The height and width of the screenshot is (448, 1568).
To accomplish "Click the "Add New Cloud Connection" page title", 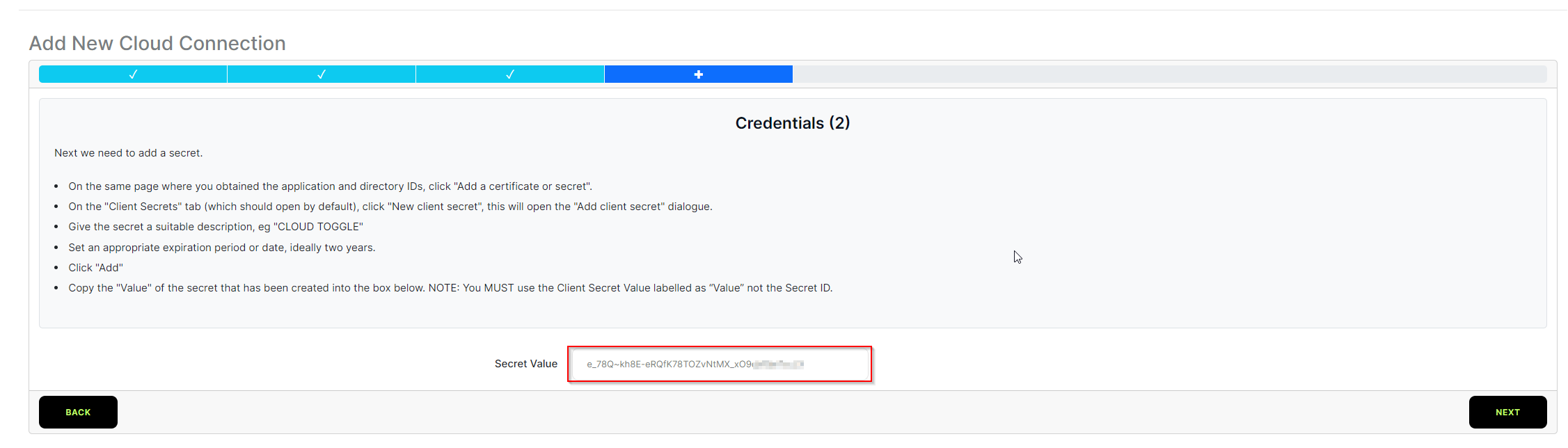I will point(157,43).
